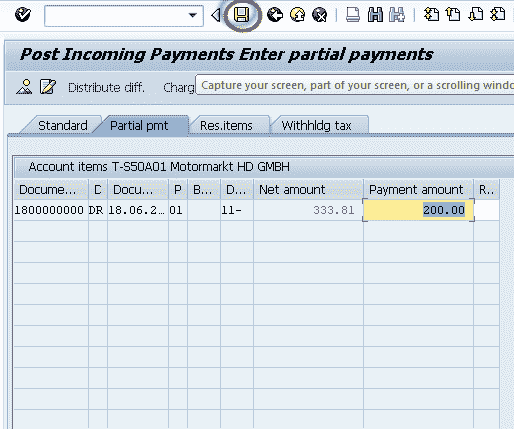The height and width of the screenshot is (429, 514).
Task: Click the Find binoculars icon
Action: tap(375, 15)
